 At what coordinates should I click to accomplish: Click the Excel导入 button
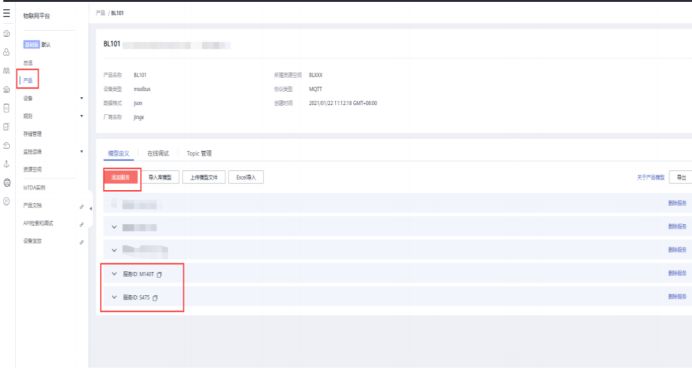246,177
